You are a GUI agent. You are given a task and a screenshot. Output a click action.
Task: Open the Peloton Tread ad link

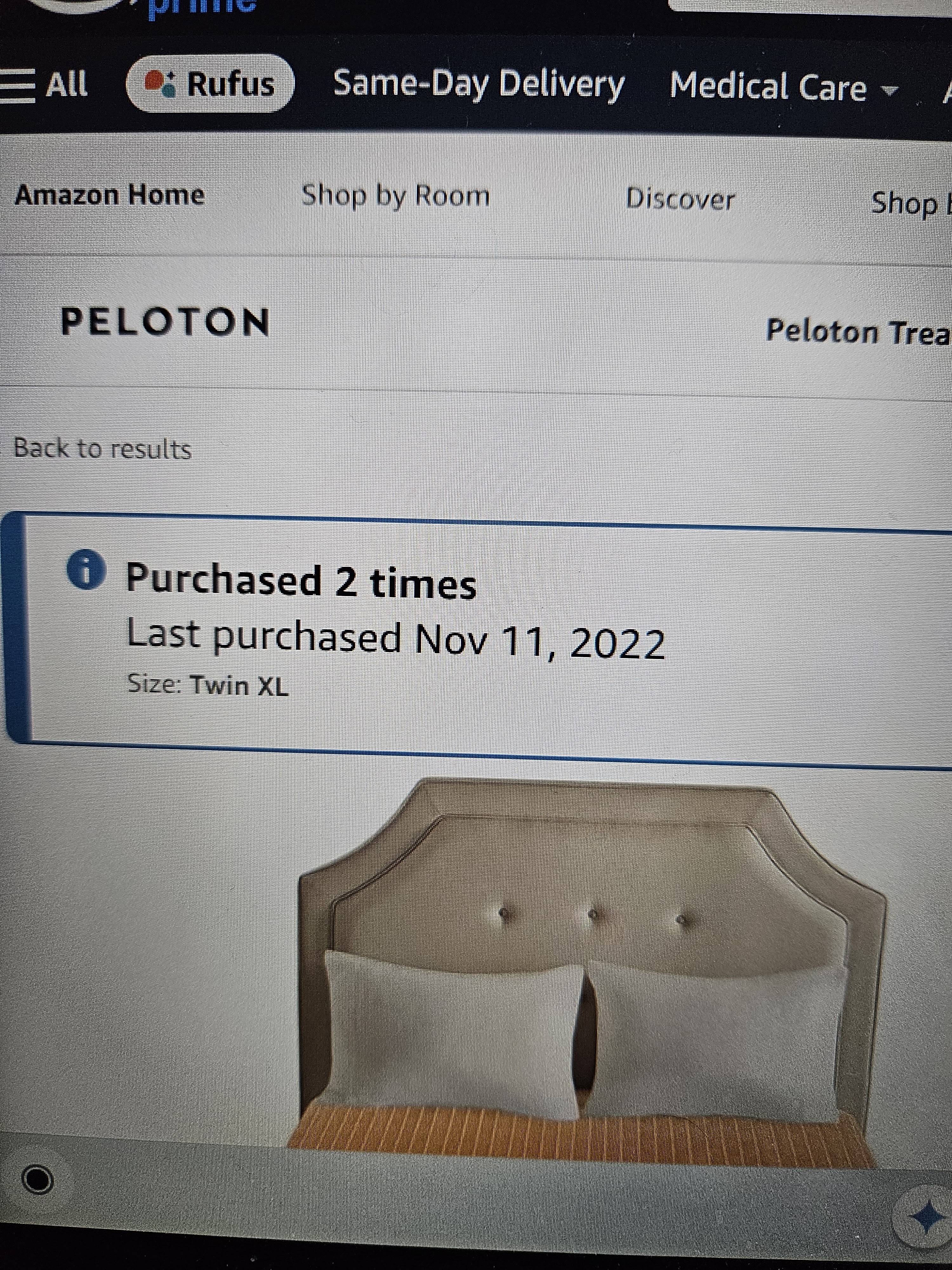tap(858, 332)
